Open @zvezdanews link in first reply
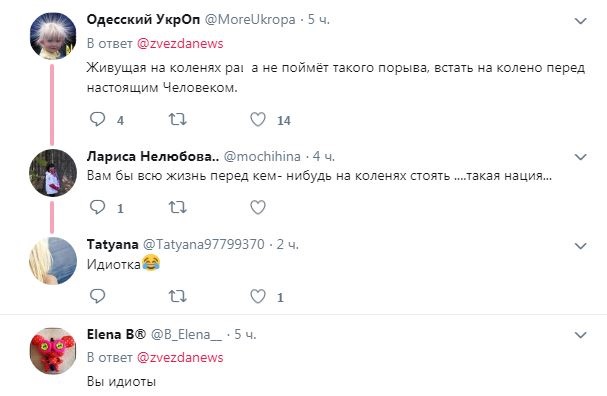Image resolution: width=607 pixels, height=396 pixels. 180,43
